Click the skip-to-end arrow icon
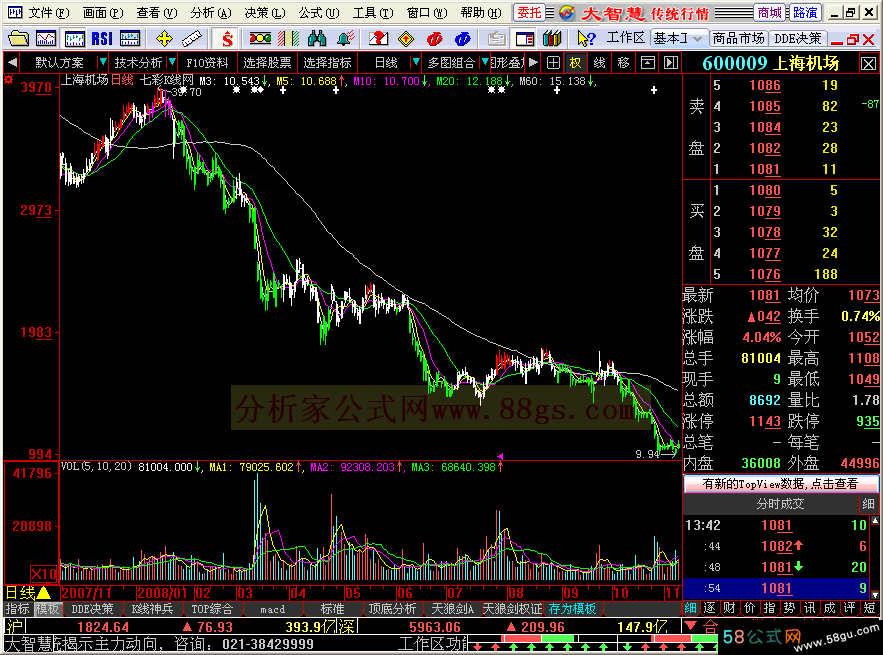Image resolution: width=883 pixels, height=655 pixels. 670,63
